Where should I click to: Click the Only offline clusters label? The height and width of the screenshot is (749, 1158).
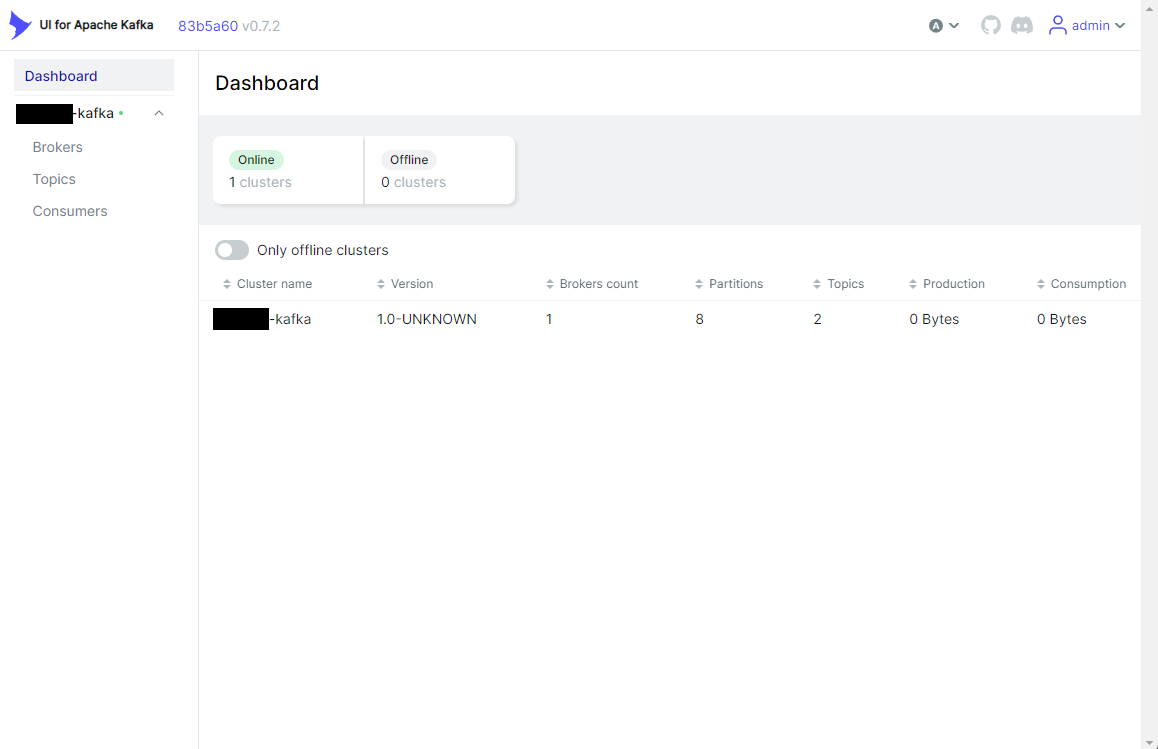pyautogui.click(x=323, y=250)
